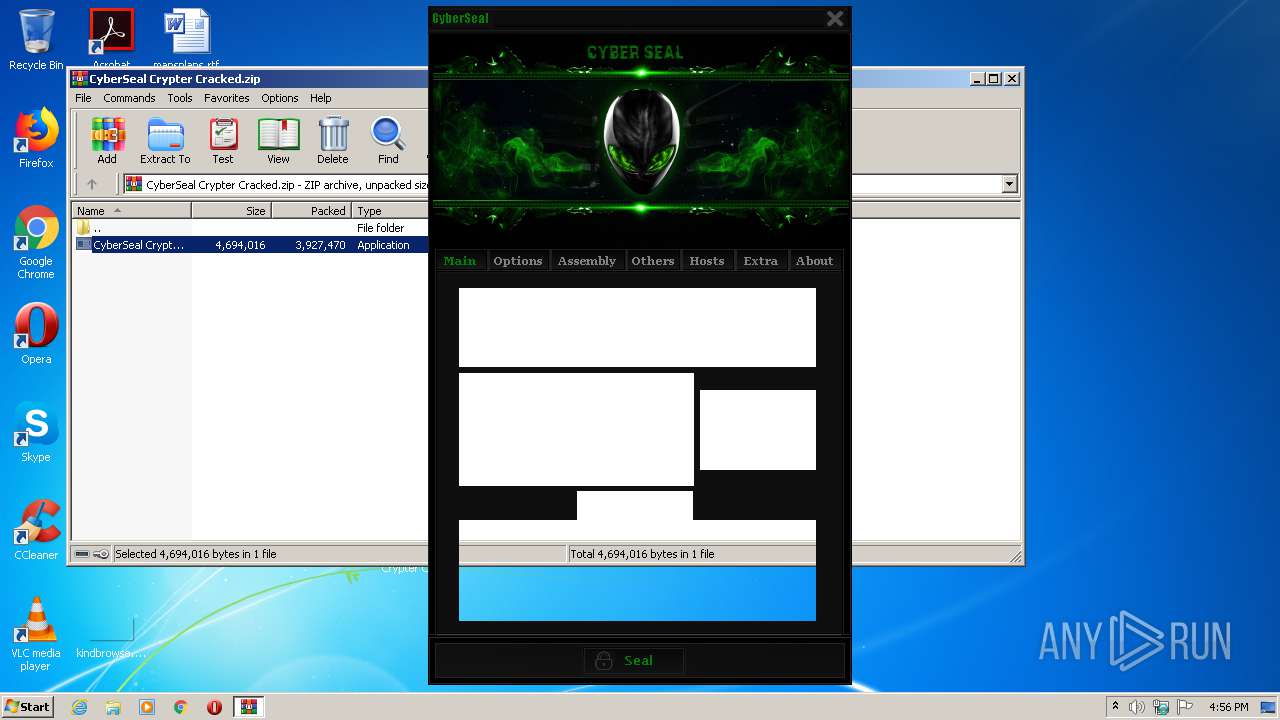1280x720 pixels.
Task: Switch to the Options tab in CyberSeal
Action: pos(518,261)
